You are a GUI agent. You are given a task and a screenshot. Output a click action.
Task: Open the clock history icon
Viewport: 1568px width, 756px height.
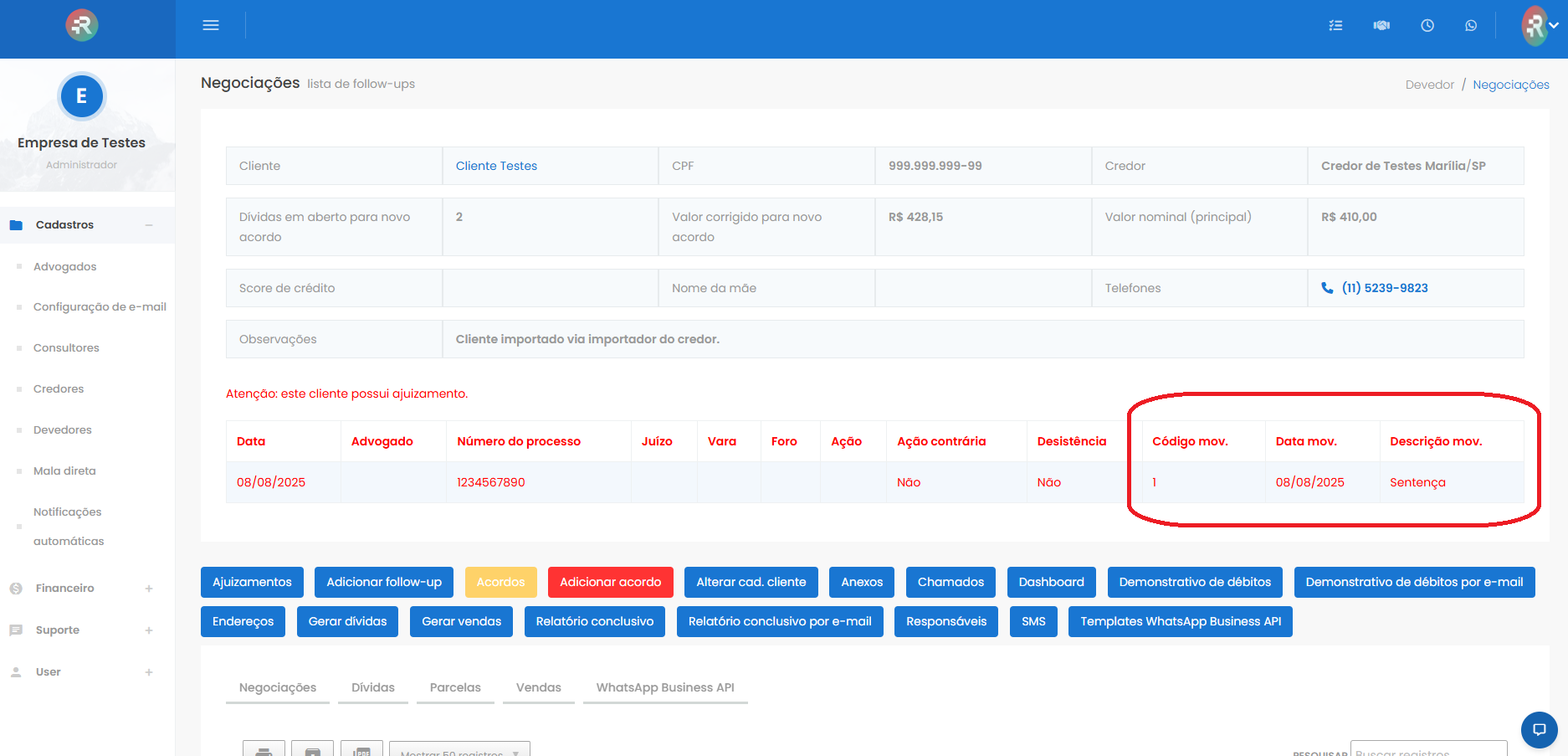[1427, 26]
